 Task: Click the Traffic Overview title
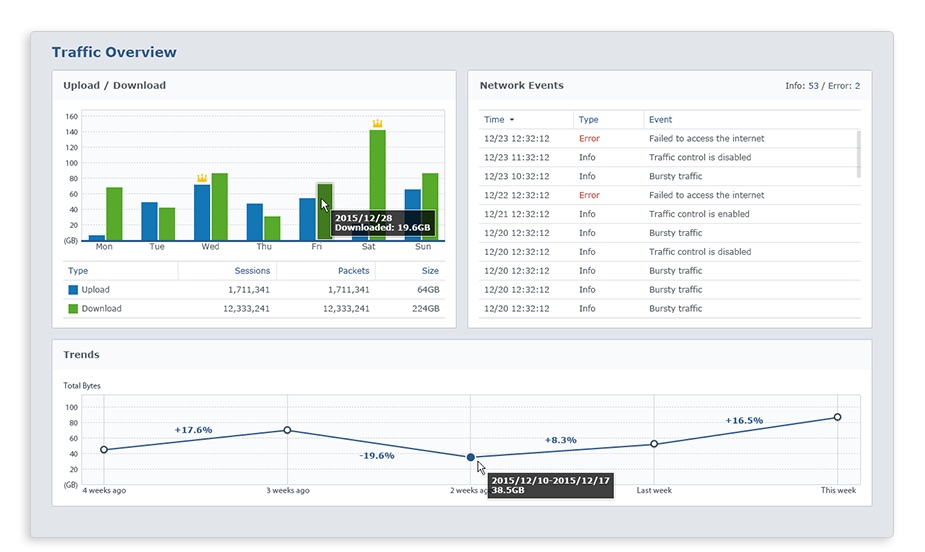[114, 52]
